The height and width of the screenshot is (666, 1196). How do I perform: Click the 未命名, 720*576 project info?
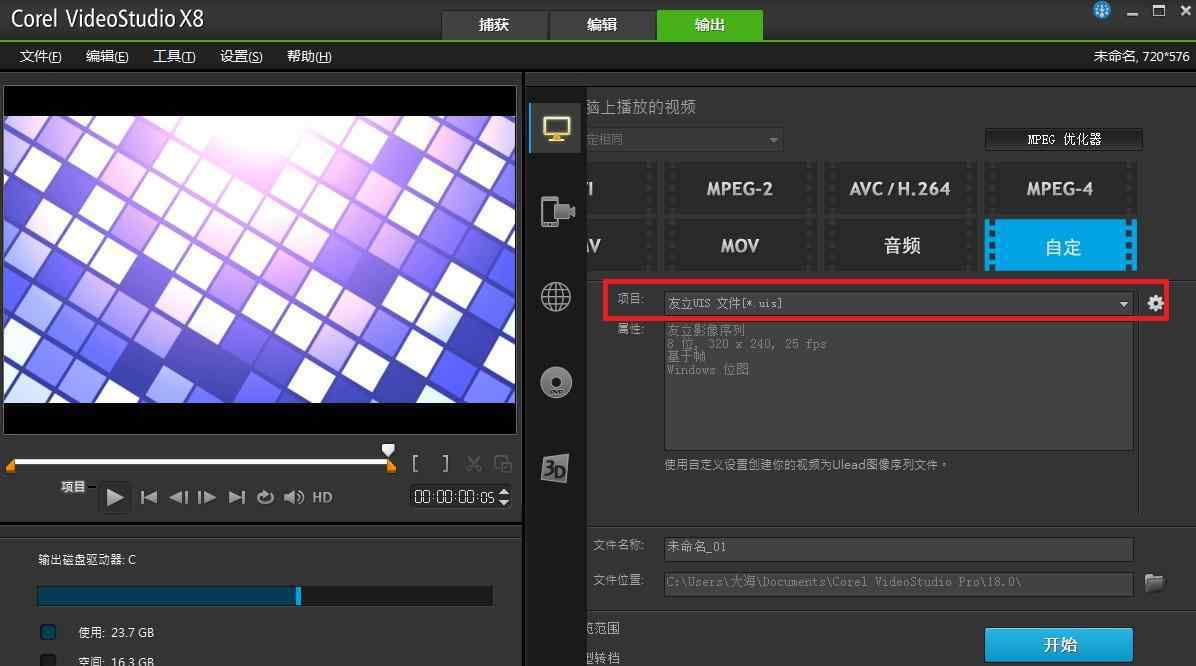pos(1141,56)
